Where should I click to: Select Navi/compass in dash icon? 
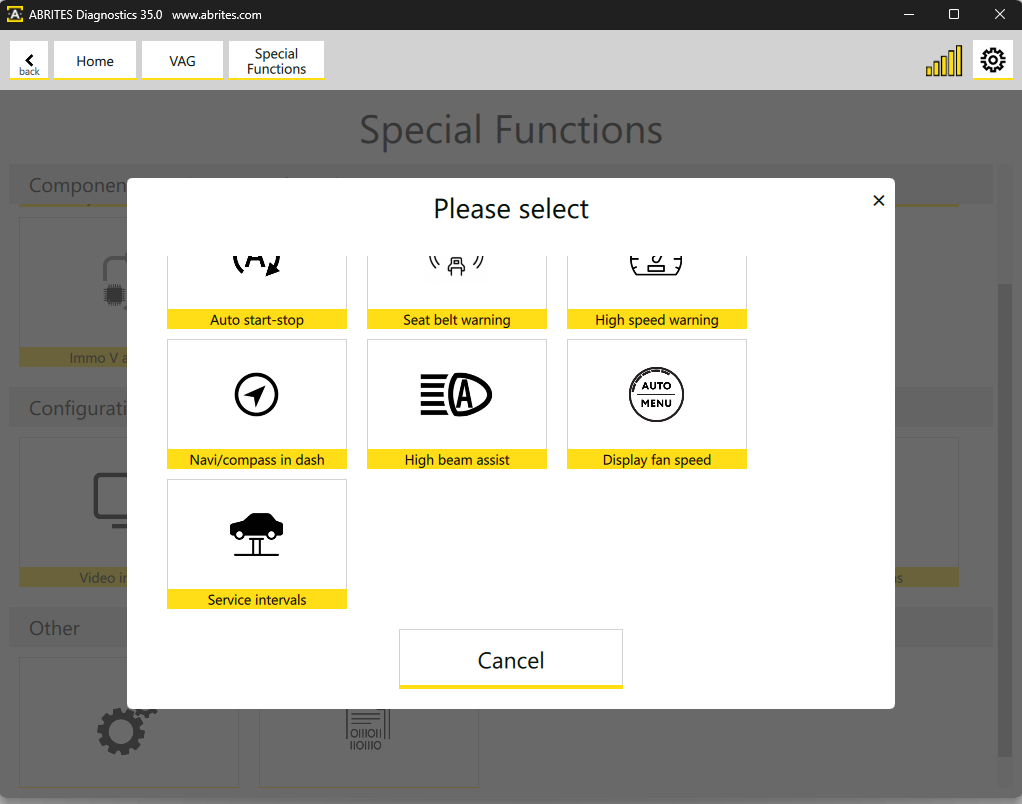pyautogui.click(x=257, y=394)
